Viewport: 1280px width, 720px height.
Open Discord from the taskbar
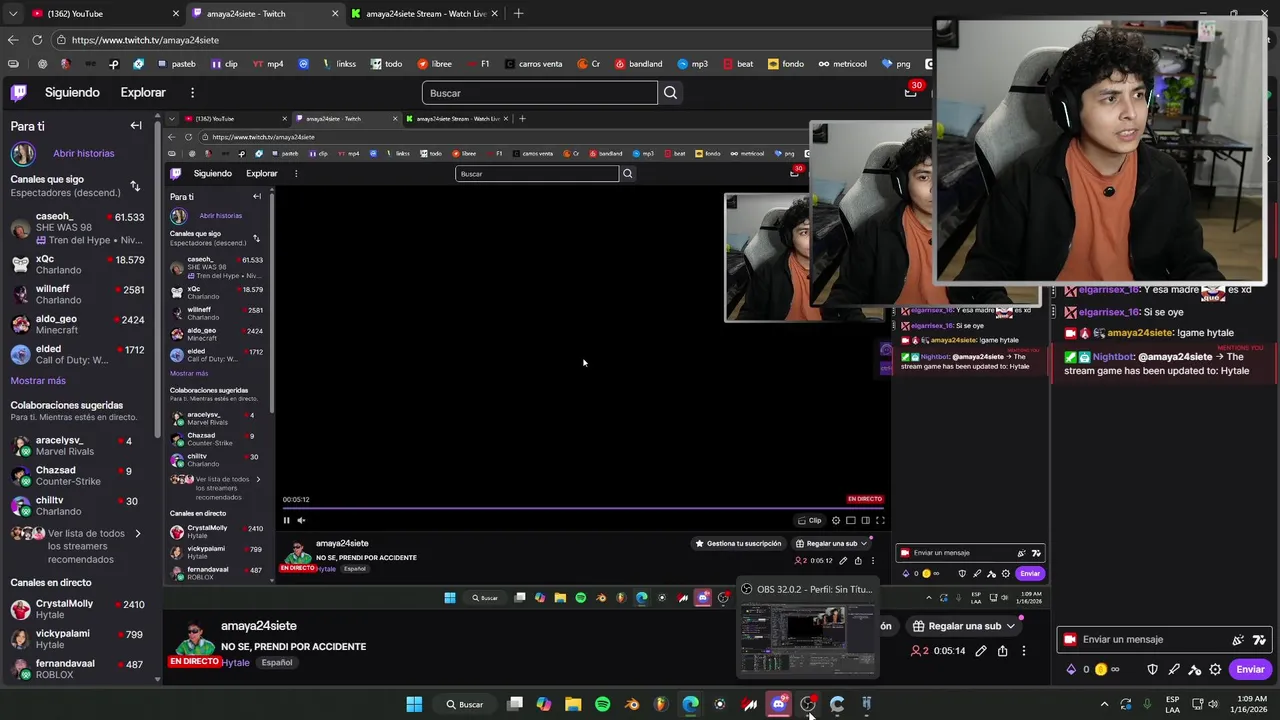click(778, 704)
